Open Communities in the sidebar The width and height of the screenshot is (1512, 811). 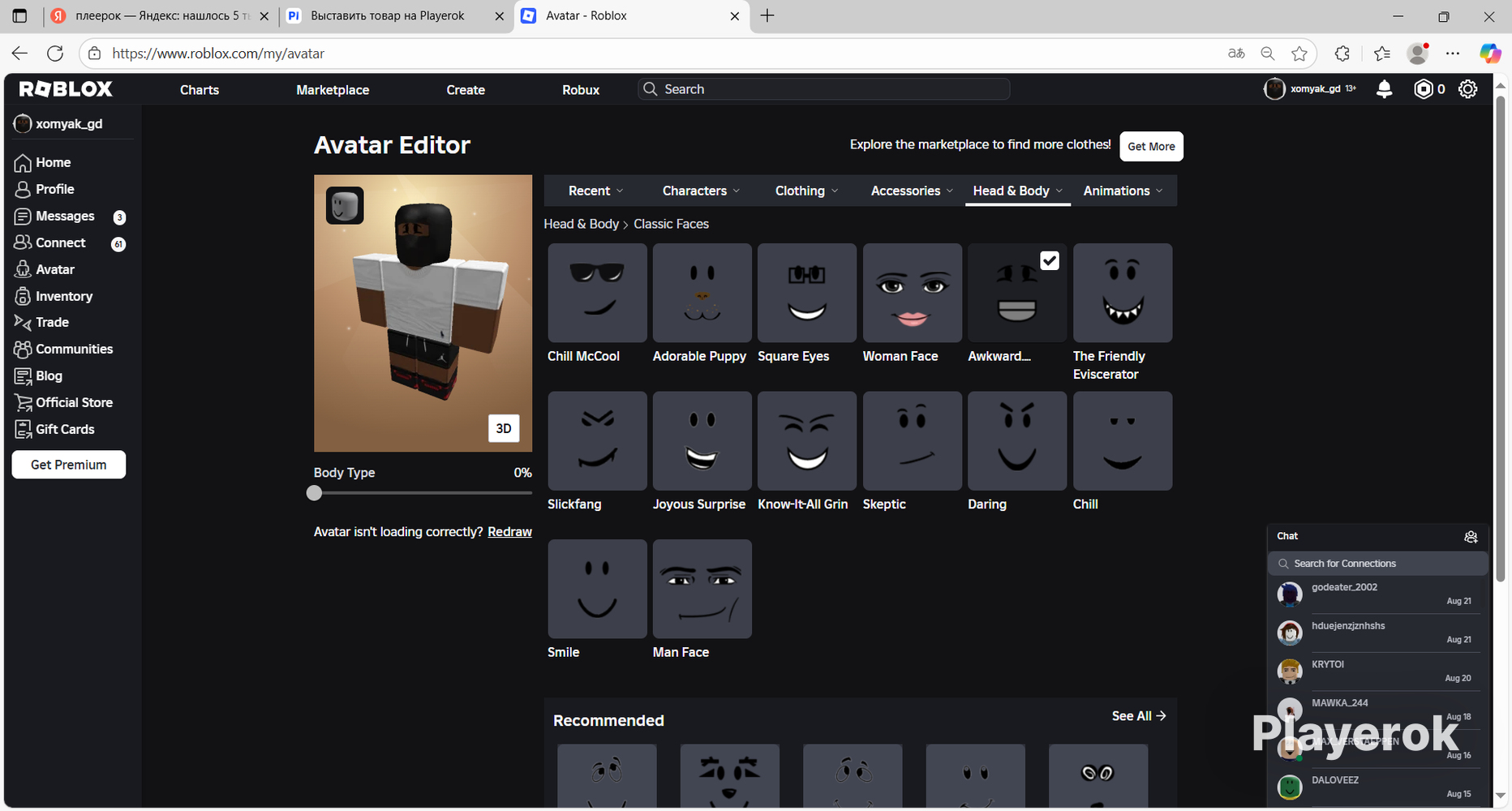[x=63, y=349]
